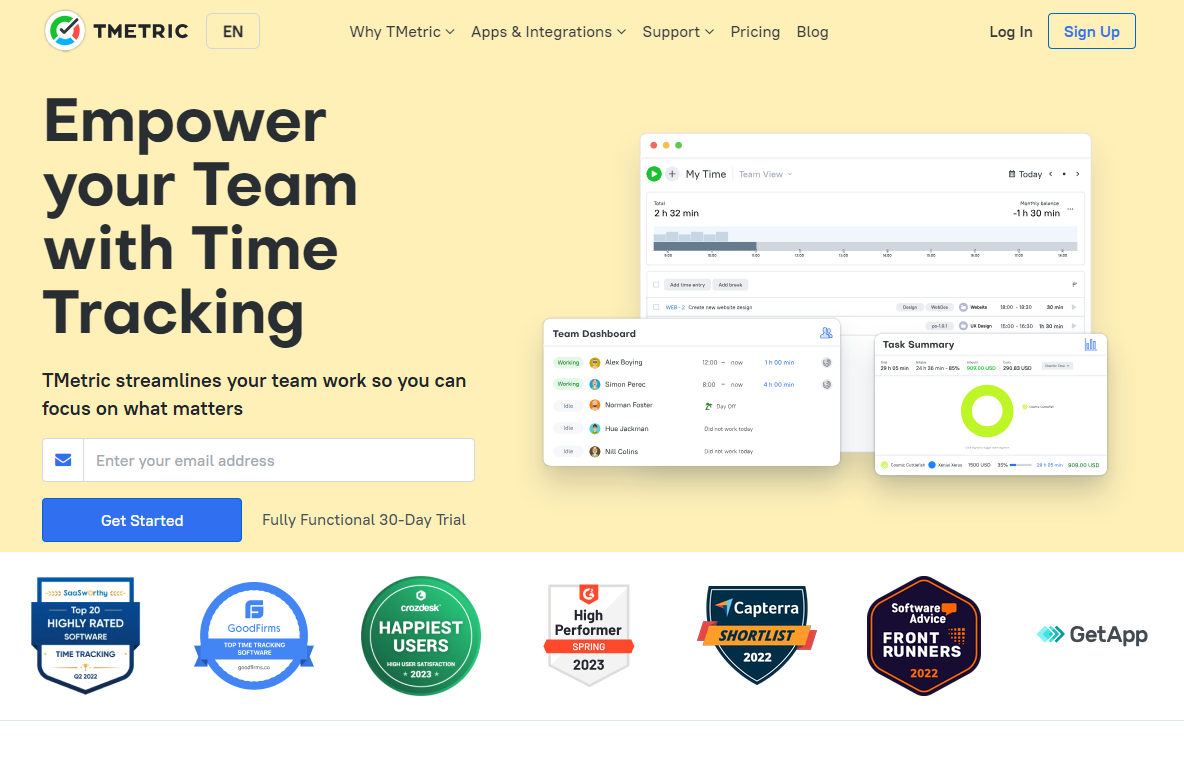Click the -1 h 30 min monthly balance
The image size is (1184, 773).
coord(1036,214)
